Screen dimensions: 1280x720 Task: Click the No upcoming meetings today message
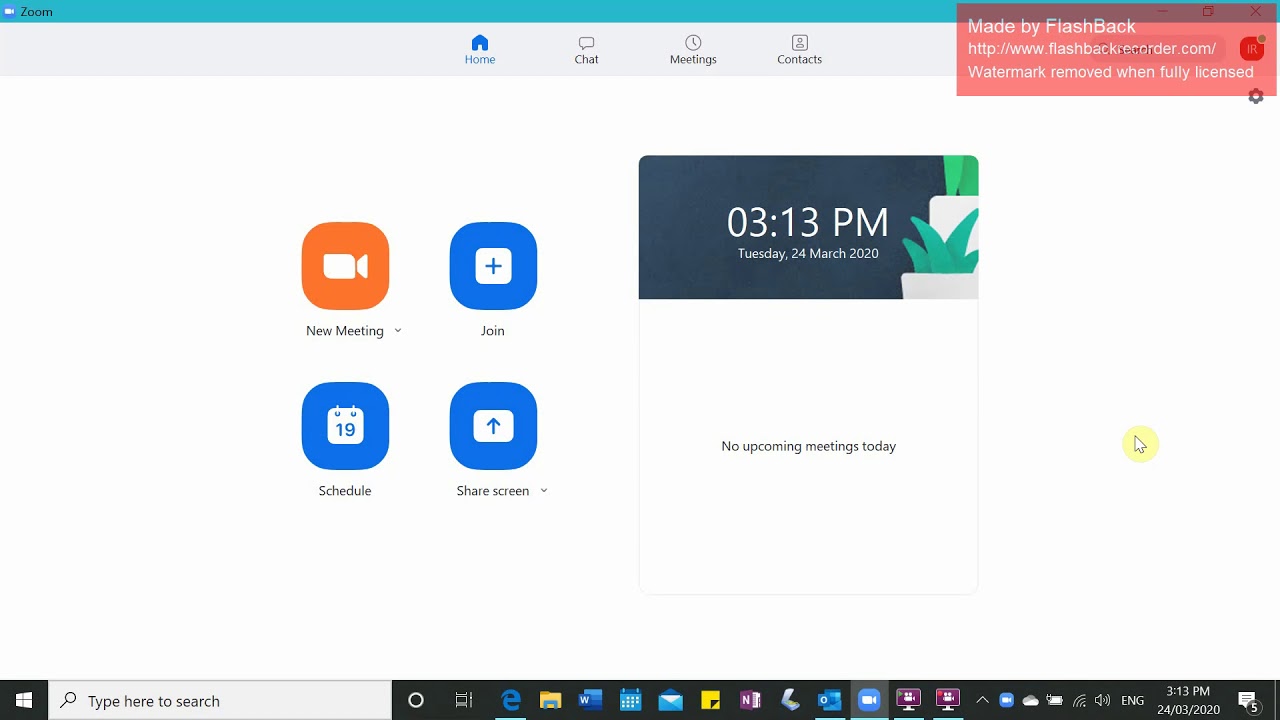[808, 446]
